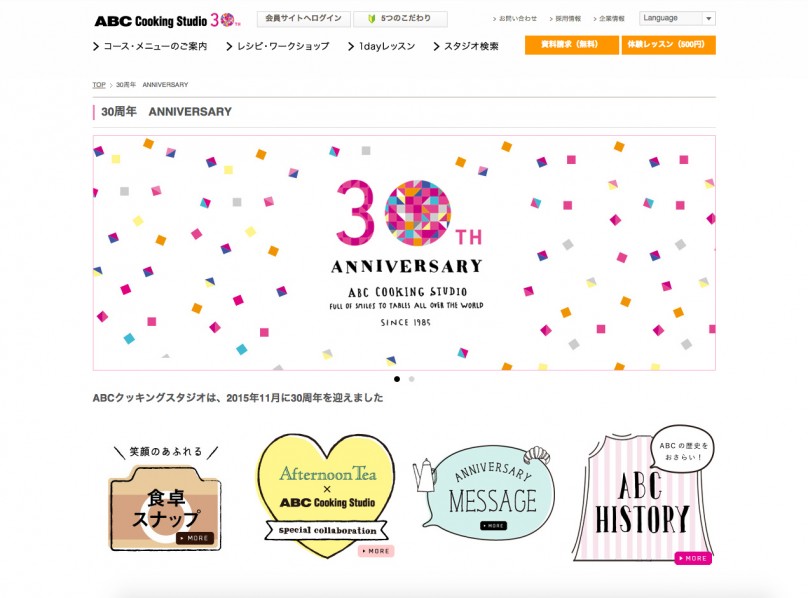This screenshot has width=808, height=598.
Task: Expand the レシピ・ワークショップ menu
Action: [278, 46]
